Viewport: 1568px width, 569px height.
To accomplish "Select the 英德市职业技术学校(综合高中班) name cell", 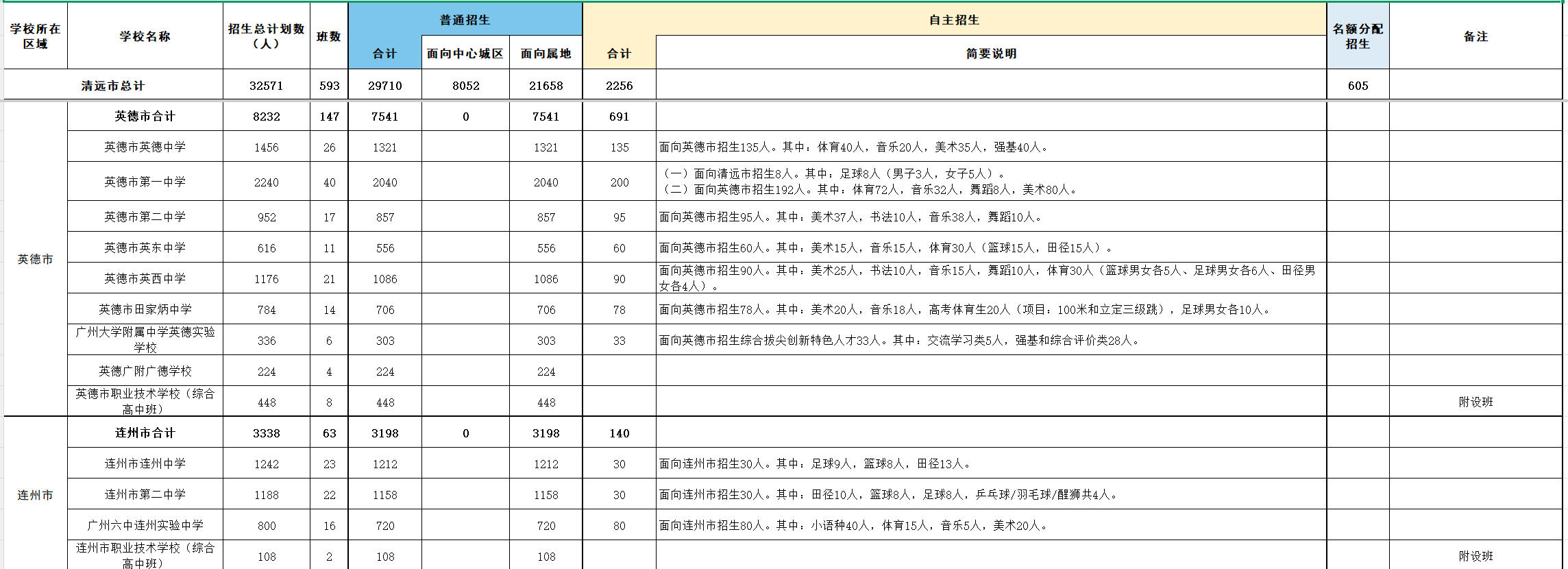I will (145, 402).
